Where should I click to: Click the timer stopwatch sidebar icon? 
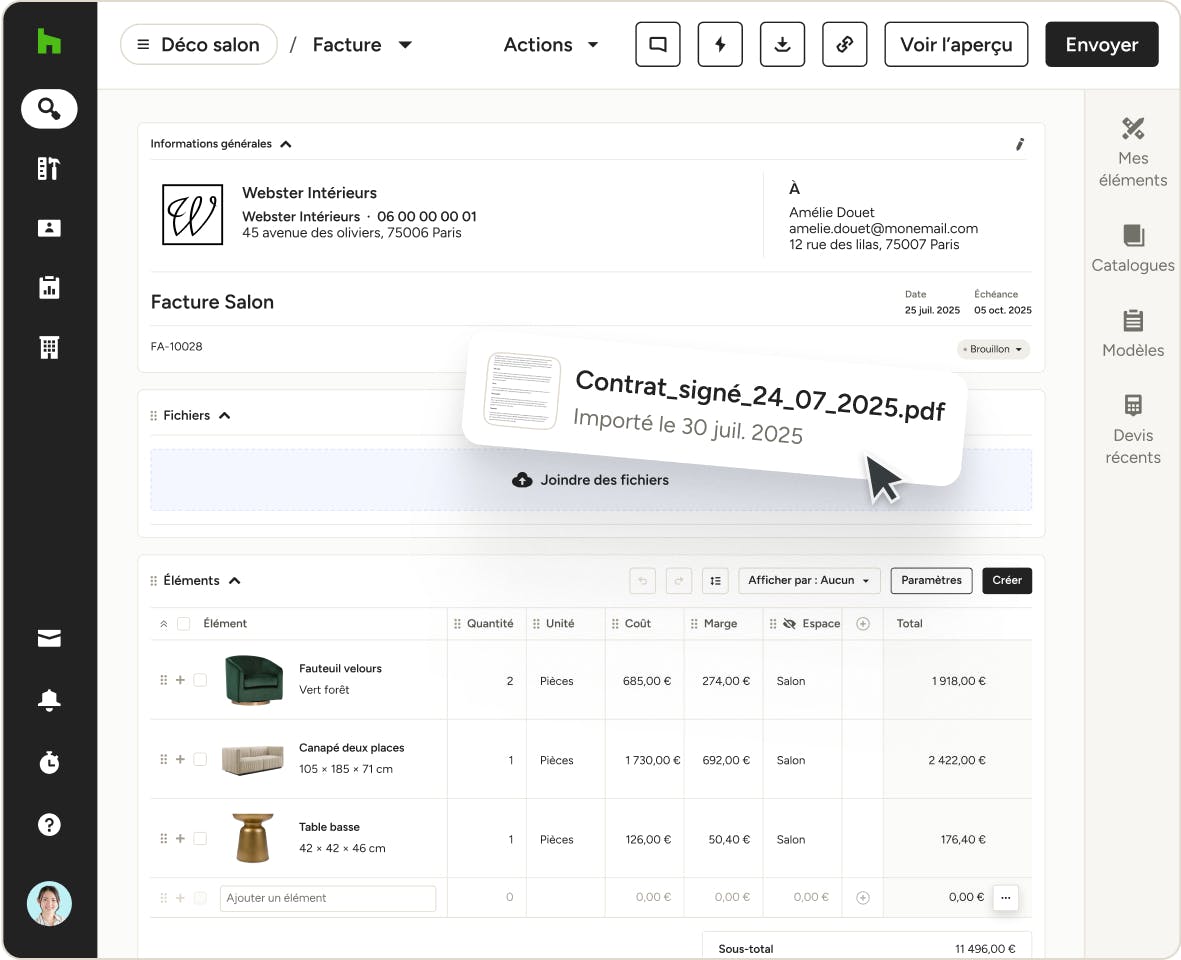(x=49, y=763)
